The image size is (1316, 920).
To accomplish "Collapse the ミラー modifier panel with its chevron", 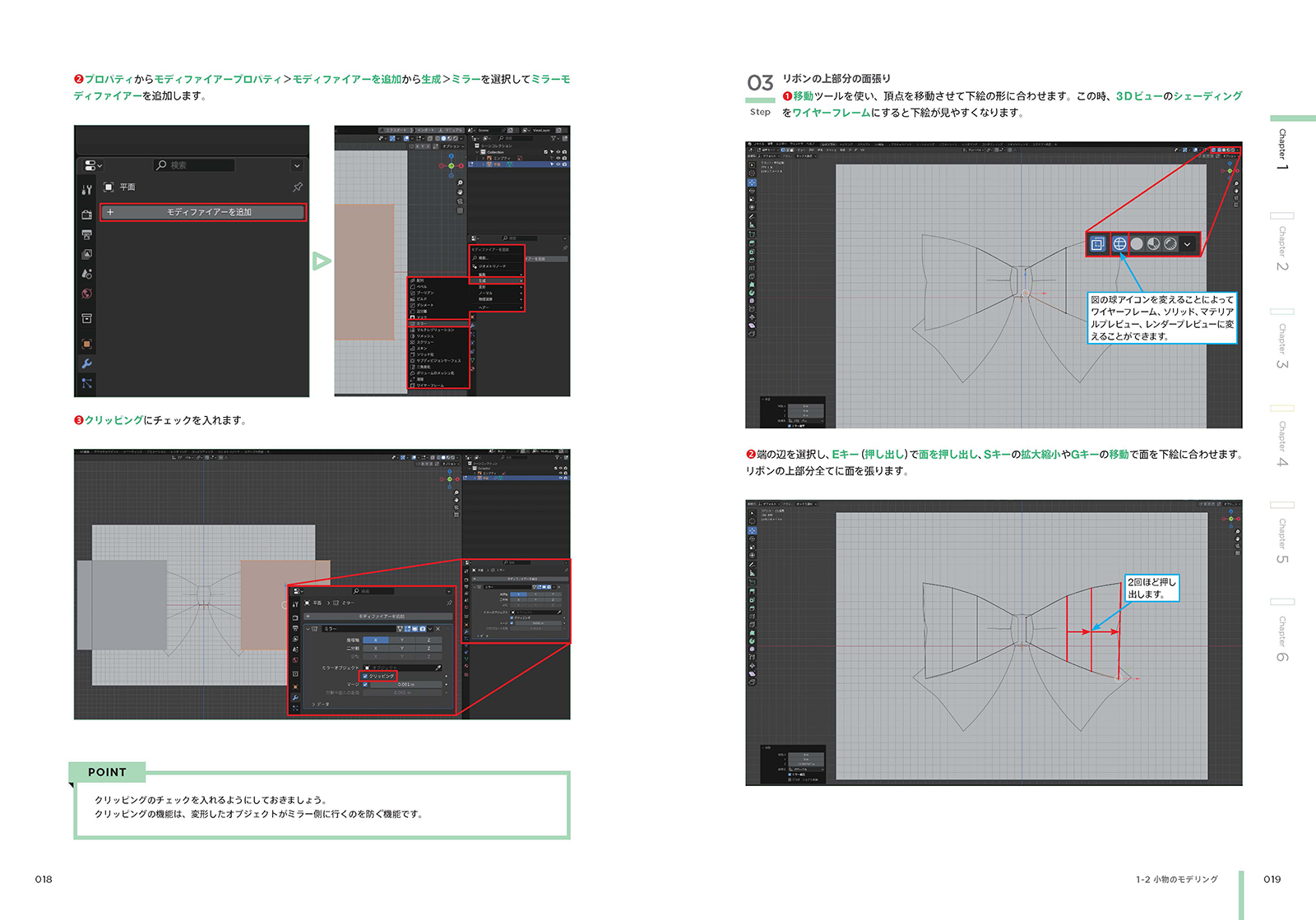I will (x=308, y=629).
